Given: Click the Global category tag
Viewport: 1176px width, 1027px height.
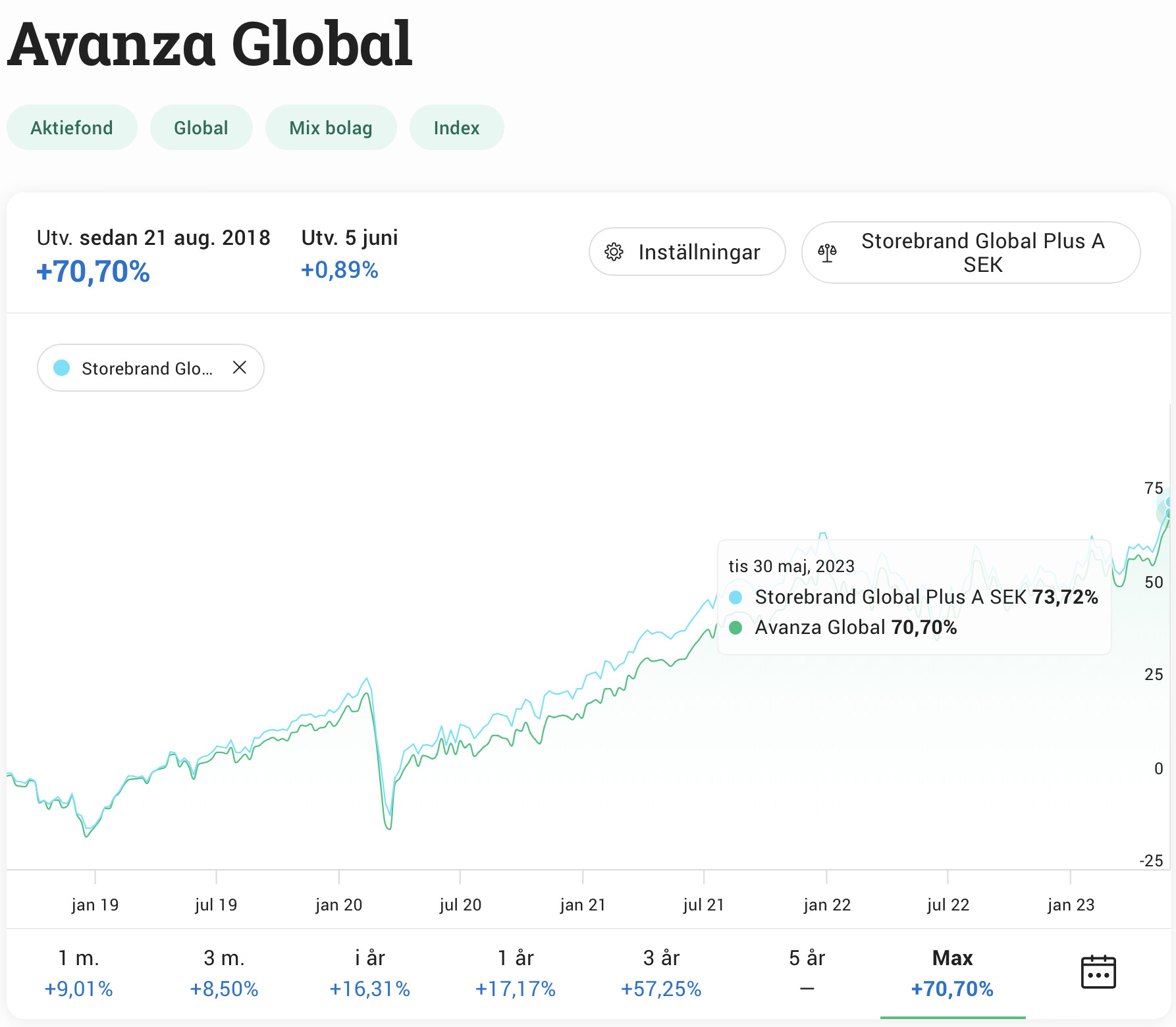Looking at the screenshot, I should tap(201, 128).
